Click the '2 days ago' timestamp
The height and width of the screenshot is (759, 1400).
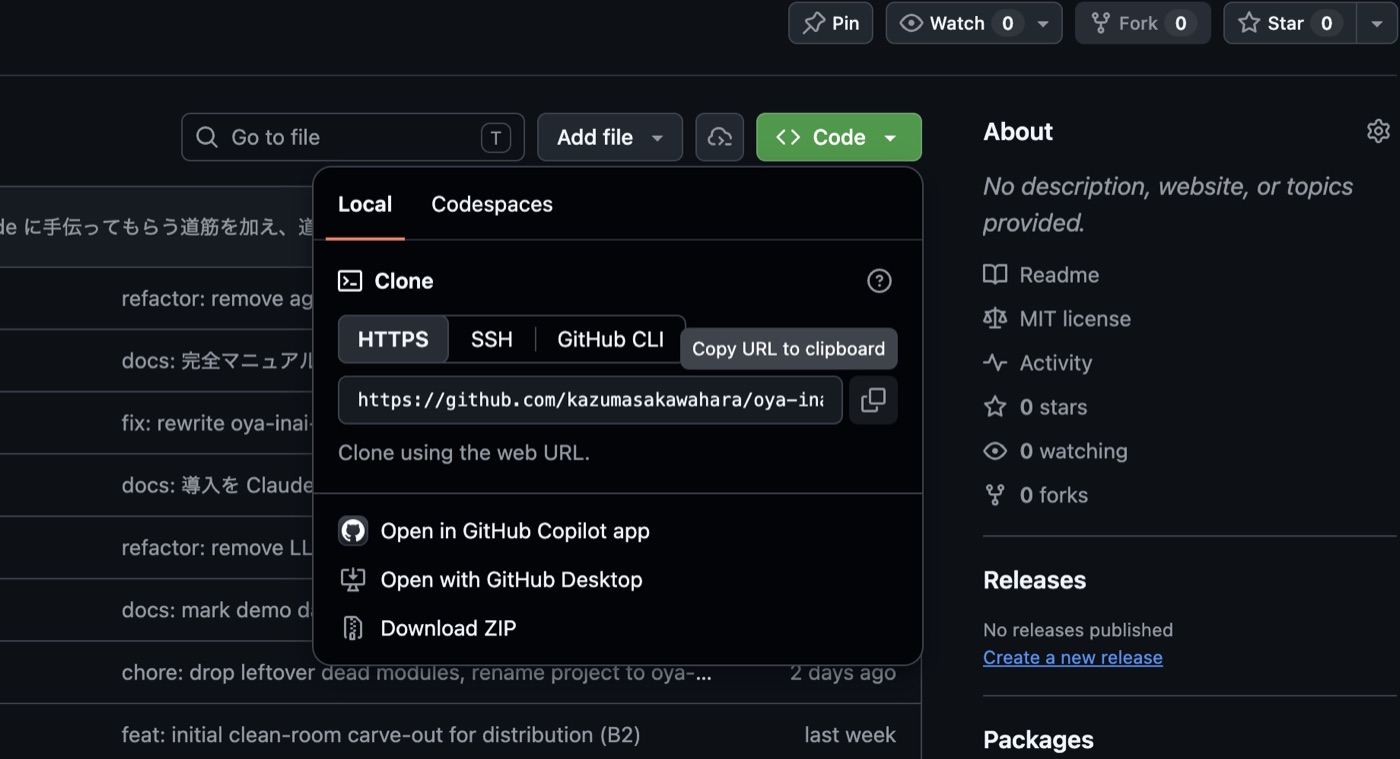pyautogui.click(x=843, y=673)
